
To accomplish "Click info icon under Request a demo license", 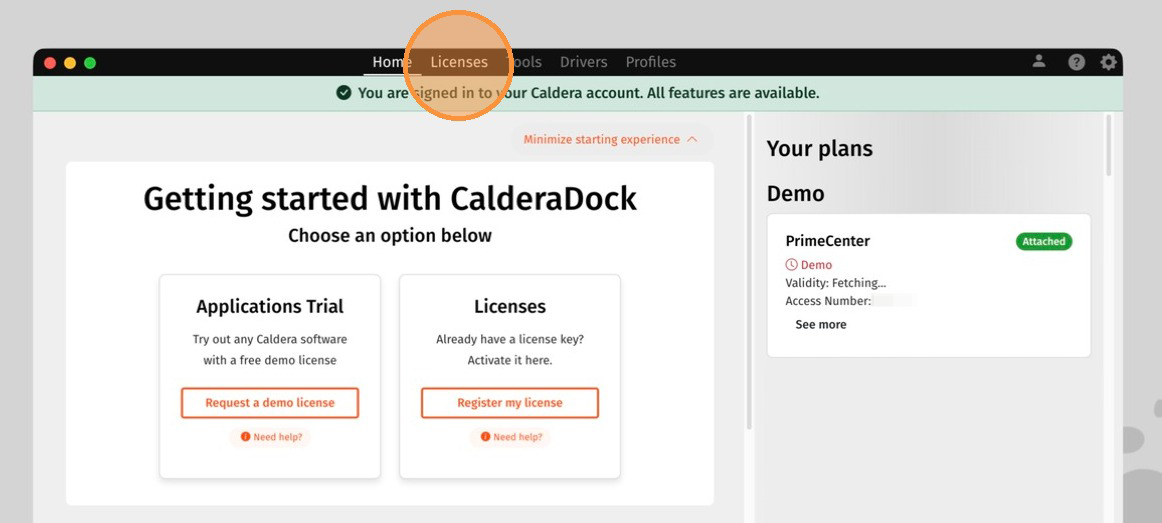I will 245,437.
